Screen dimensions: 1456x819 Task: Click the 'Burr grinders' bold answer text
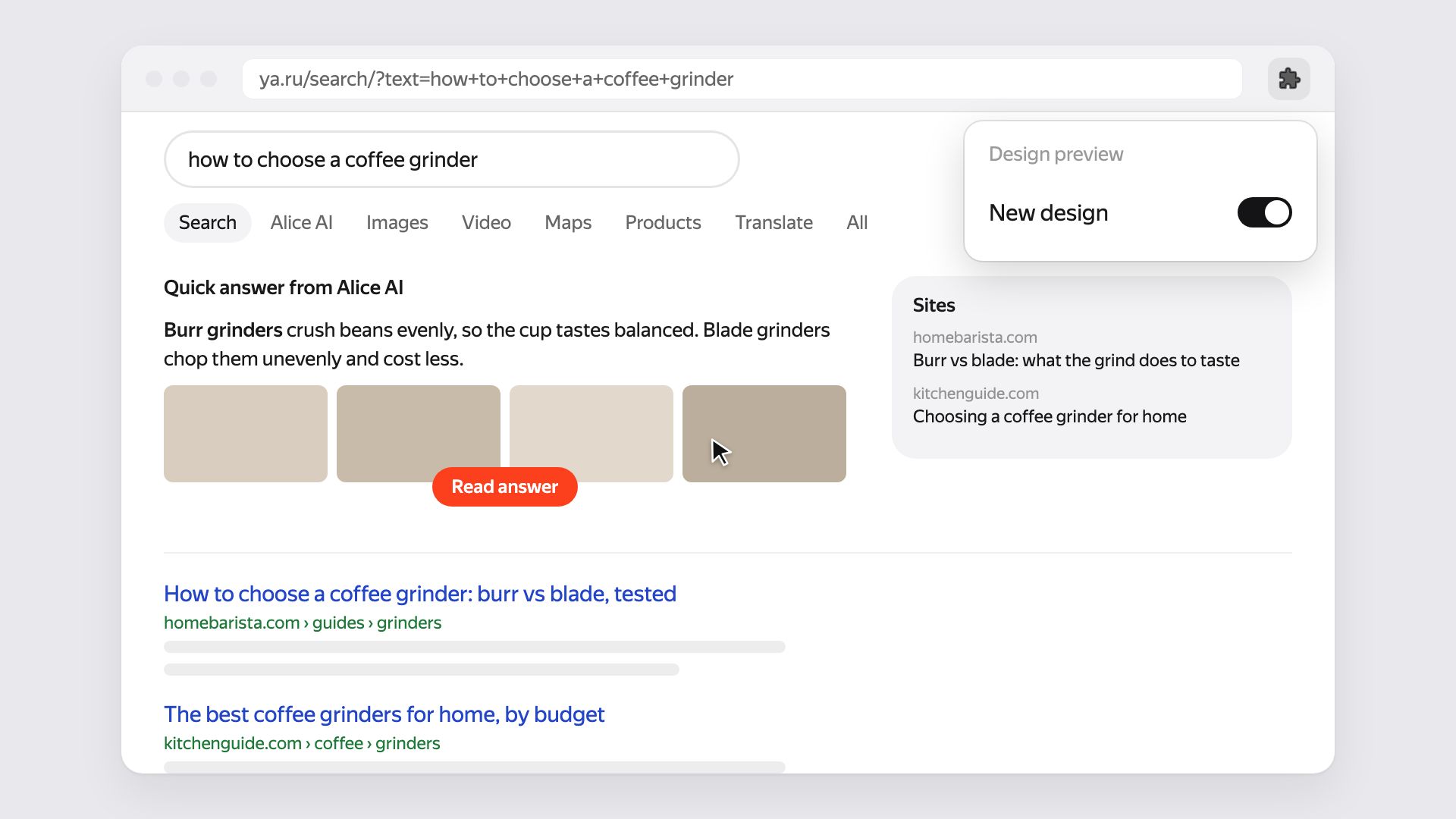point(223,330)
